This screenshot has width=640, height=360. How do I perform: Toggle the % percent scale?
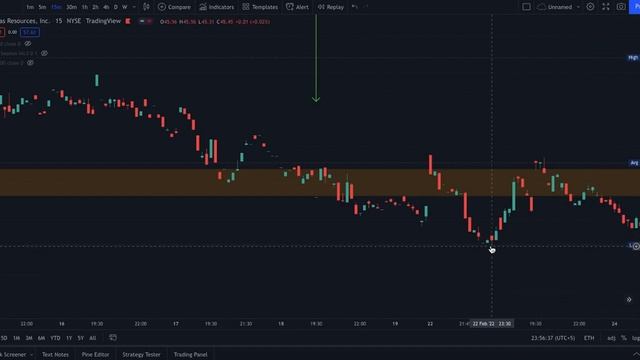point(623,338)
